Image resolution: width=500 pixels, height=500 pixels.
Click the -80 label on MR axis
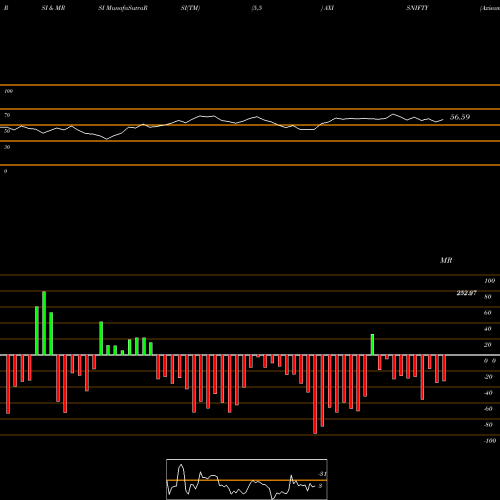click(488, 425)
